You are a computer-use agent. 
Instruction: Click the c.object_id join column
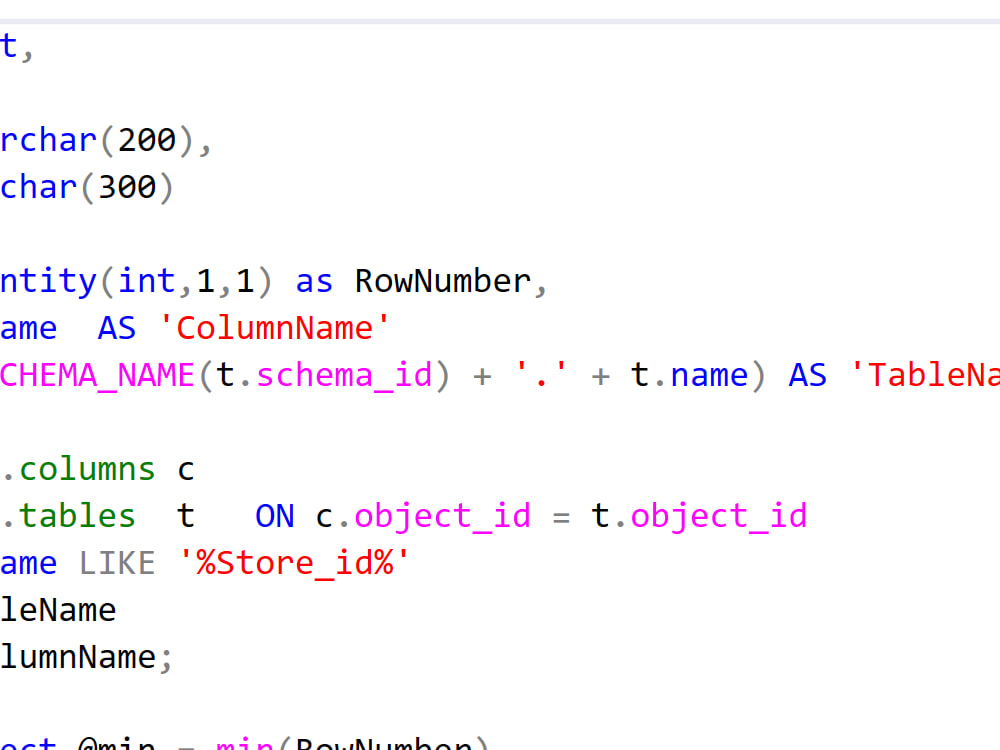tap(423, 516)
